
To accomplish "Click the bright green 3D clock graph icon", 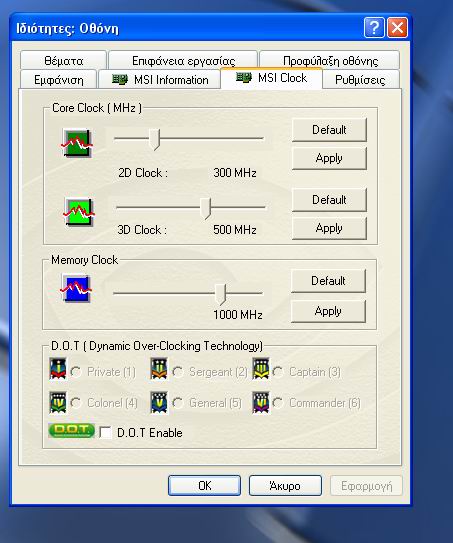I will click(x=79, y=212).
